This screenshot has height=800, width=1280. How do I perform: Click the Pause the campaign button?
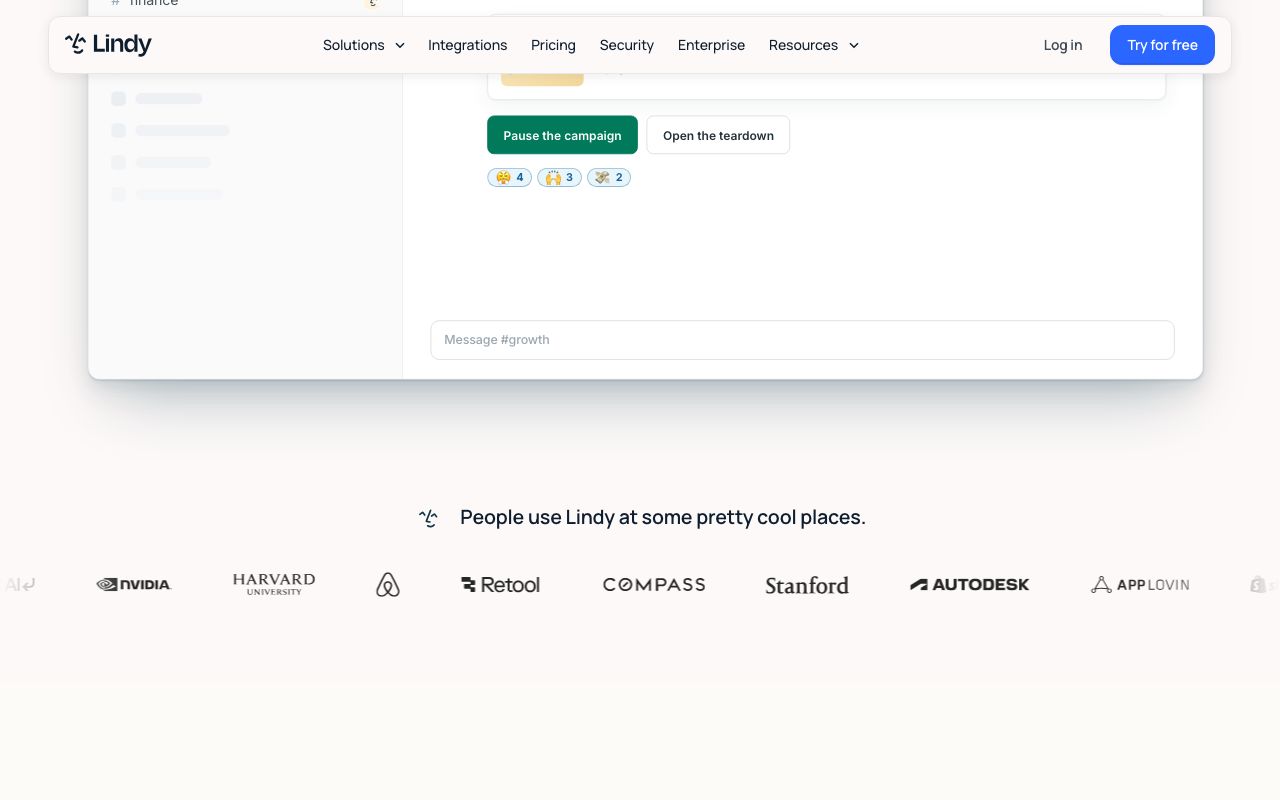pyautogui.click(x=562, y=135)
